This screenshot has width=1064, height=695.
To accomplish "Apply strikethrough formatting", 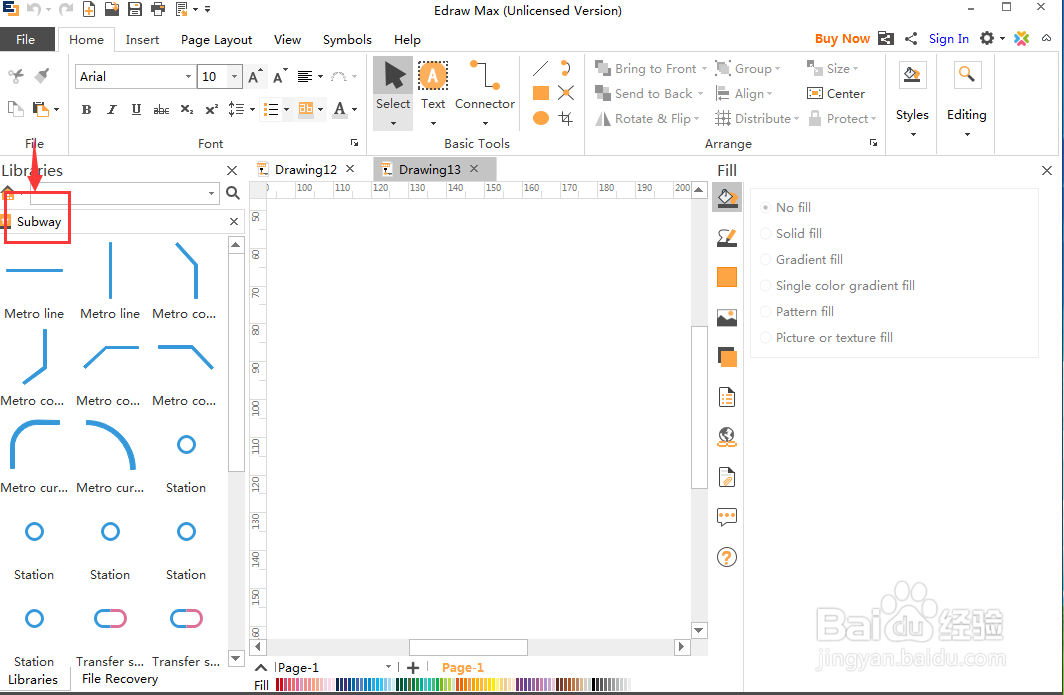I will pos(162,109).
